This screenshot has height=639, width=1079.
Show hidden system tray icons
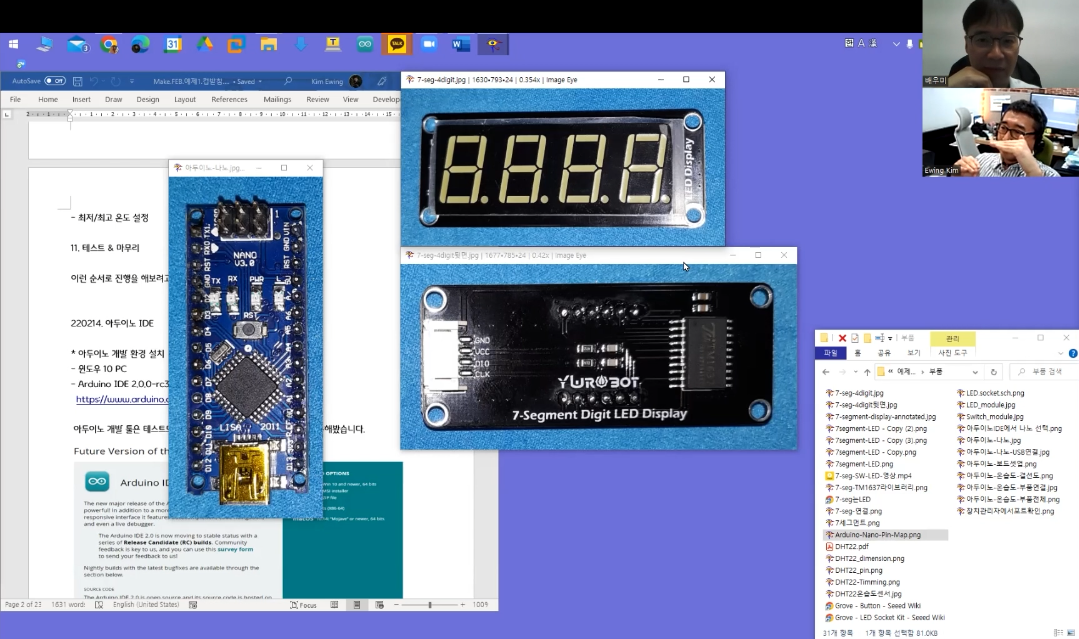(896, 43)
